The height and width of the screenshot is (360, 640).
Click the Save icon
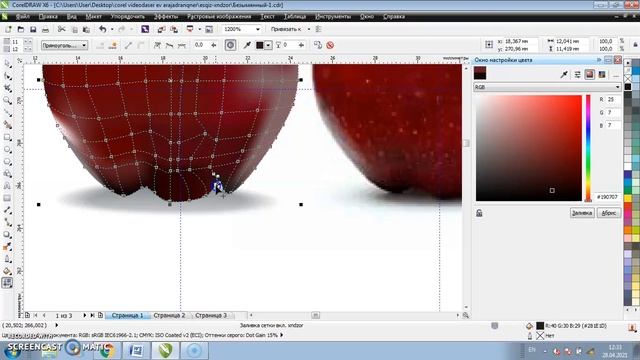[x=33, y=29]
